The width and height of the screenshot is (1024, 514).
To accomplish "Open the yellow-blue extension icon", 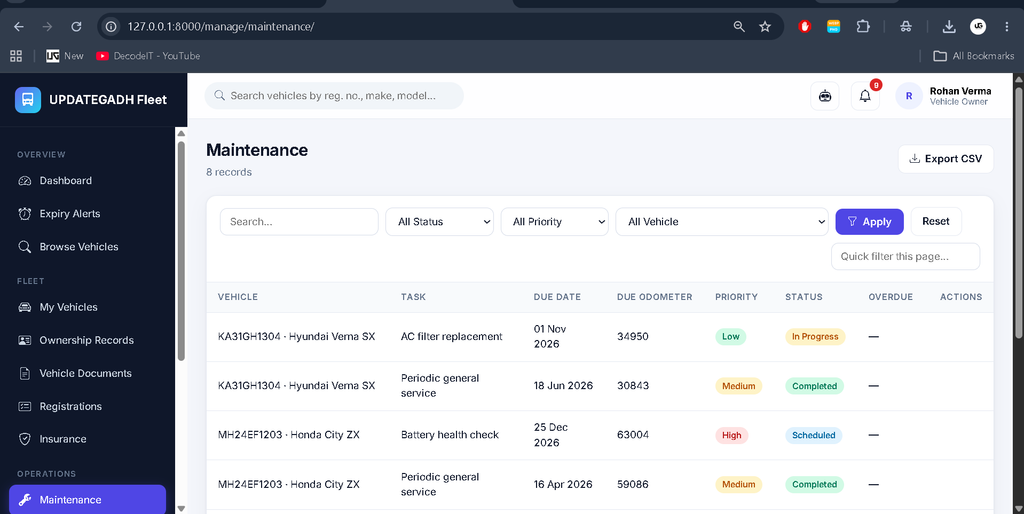I will point(833,27).
